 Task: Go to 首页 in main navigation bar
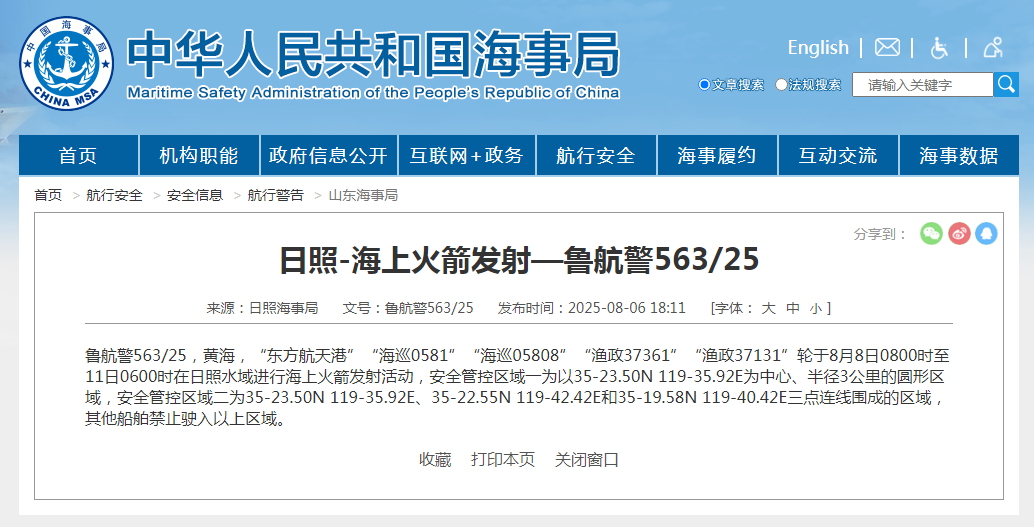tap(78, 156)
